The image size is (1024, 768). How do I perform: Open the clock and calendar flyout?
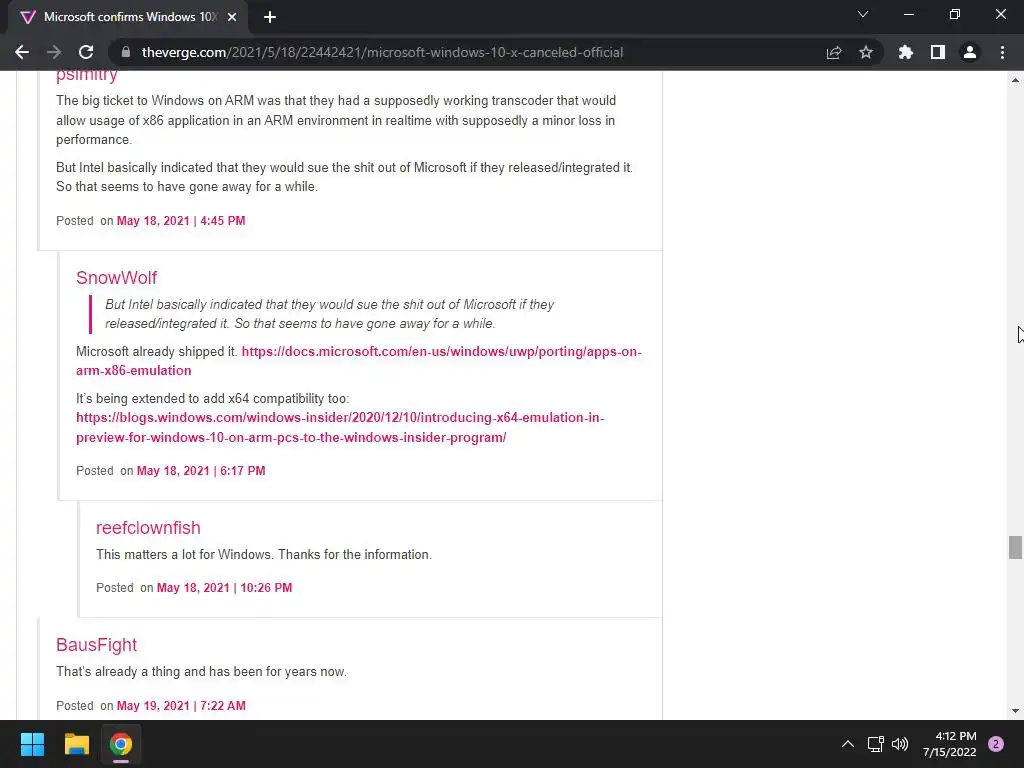point(950,744)
